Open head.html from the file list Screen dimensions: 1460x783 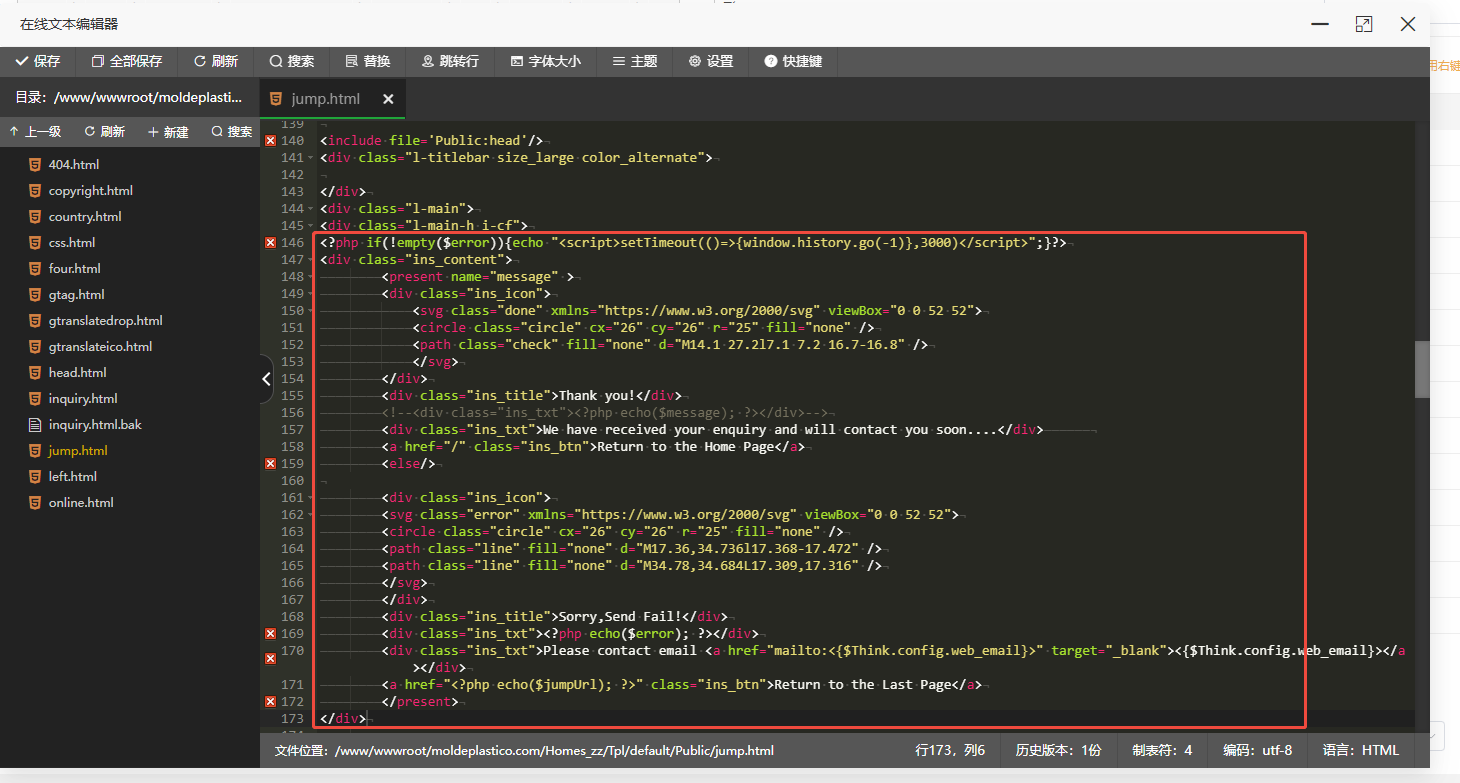[77, 373]
